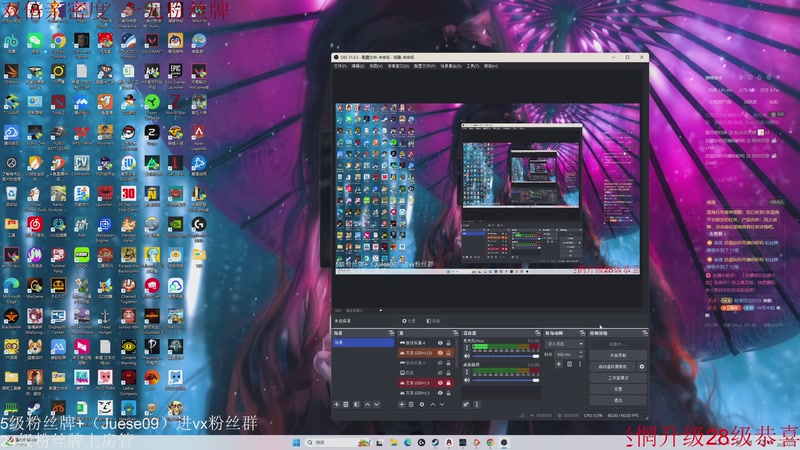Viewport: 800px width, 450px height.
Task: Click 启动虚拟摄像机 virtual camera button
Action: [x=613, y=366]
